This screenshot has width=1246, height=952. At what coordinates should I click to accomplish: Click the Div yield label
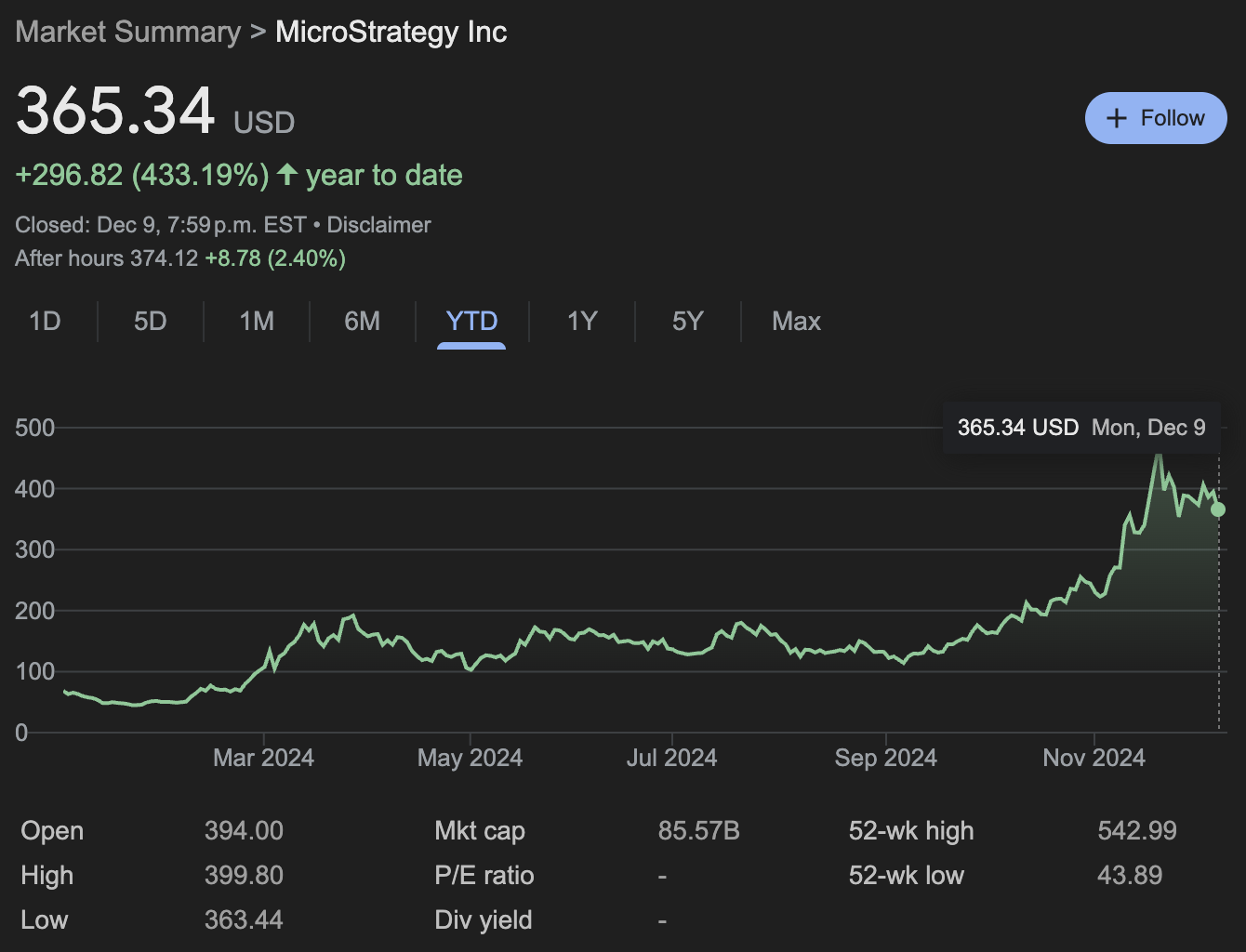coord(484,919)
